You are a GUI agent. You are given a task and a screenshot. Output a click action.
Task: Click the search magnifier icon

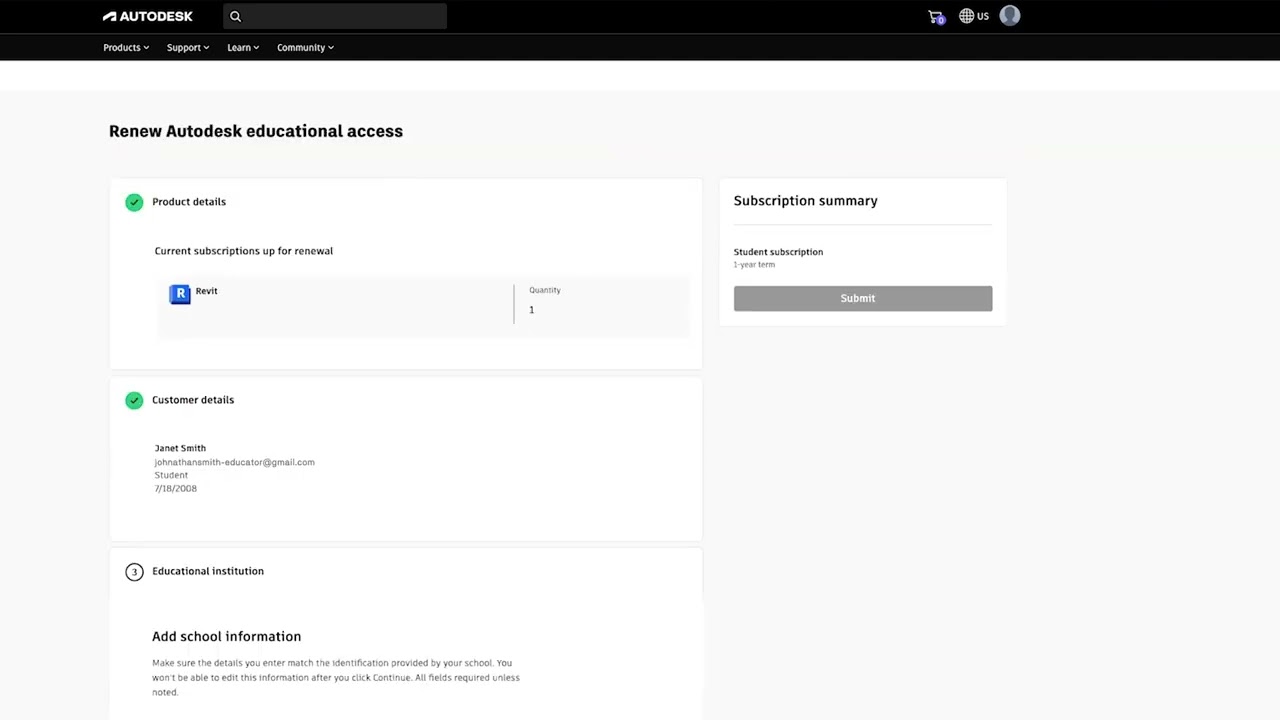coord(235,16)
